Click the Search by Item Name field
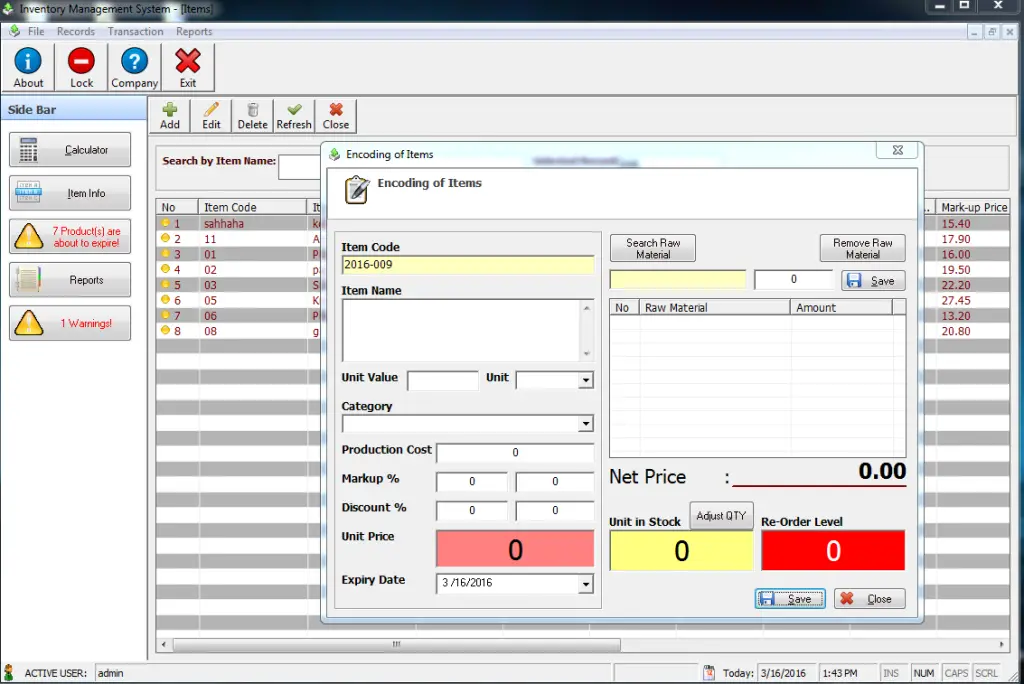1024x684 pixels. pyautogui.click(x=299, y=167)
